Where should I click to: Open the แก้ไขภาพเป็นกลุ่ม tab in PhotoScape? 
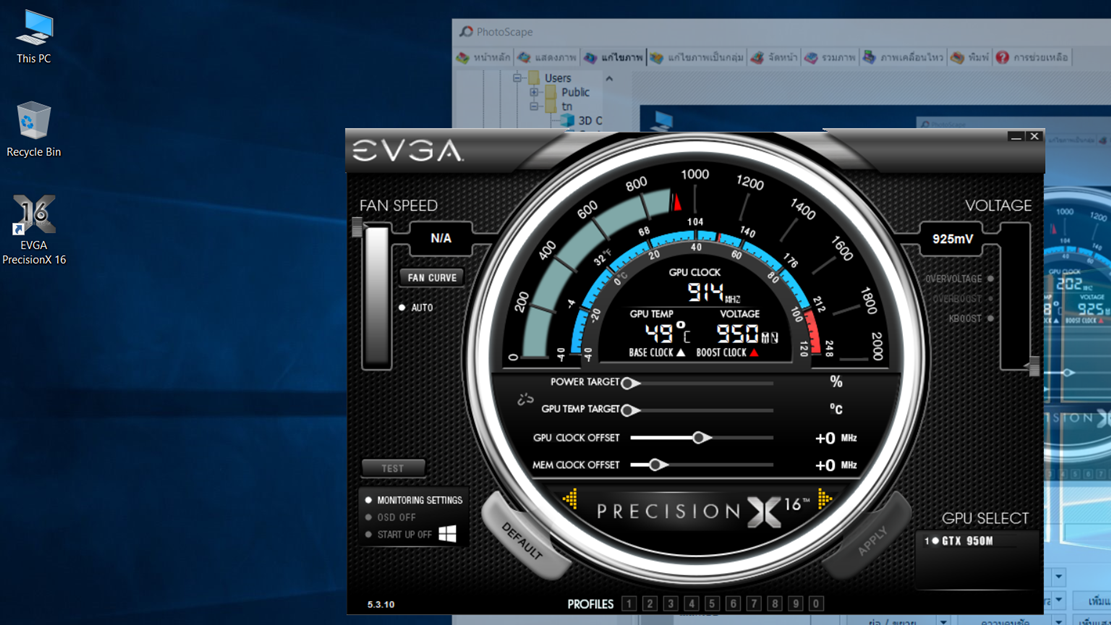(697, 57)
